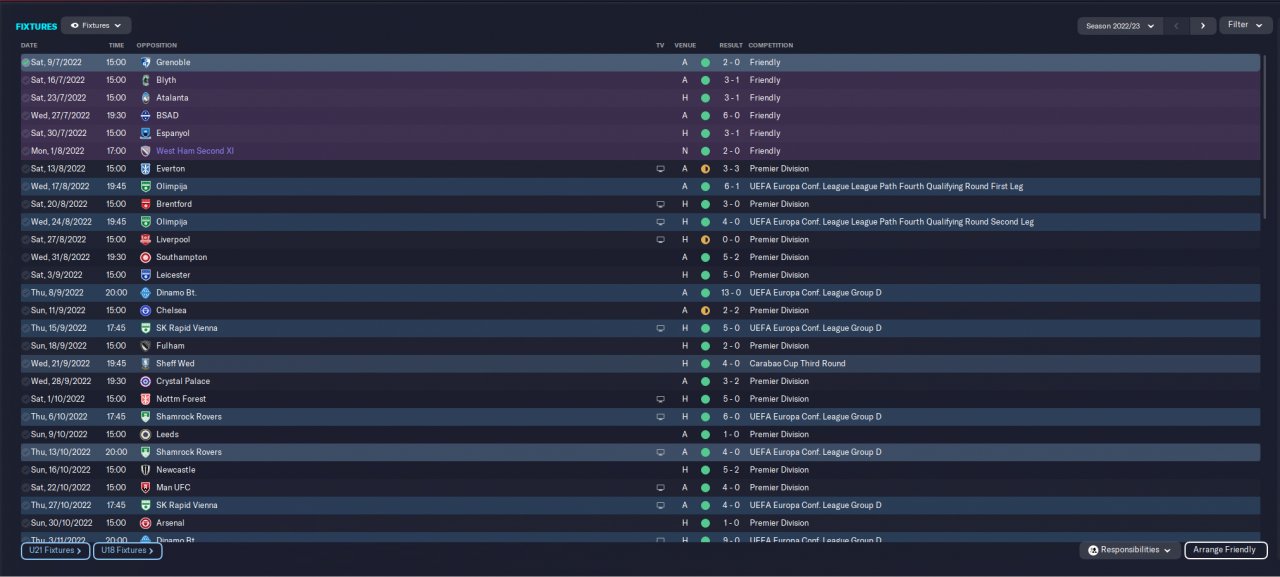Select the row marker beside Sun, 30/10/2022
This screenshot has height=577, width=1280.
tap(26, 523)
